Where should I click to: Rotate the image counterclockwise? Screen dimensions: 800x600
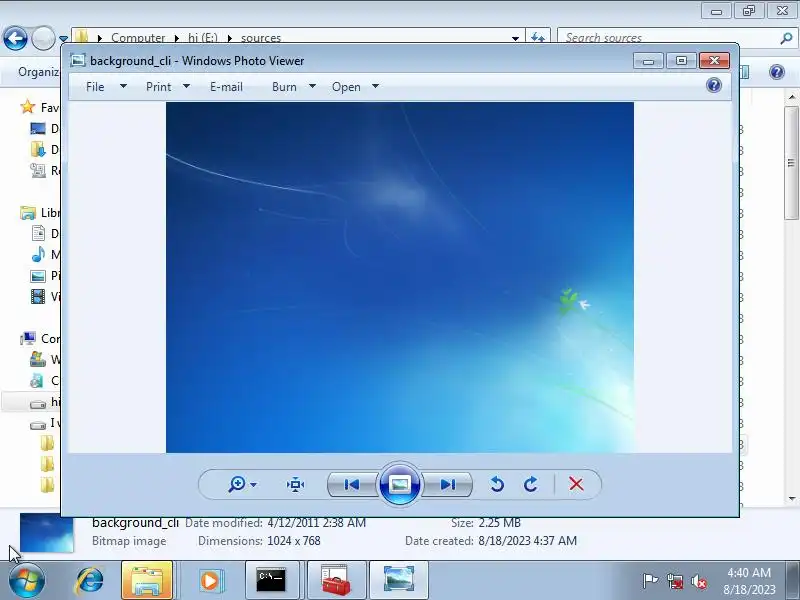496,484
